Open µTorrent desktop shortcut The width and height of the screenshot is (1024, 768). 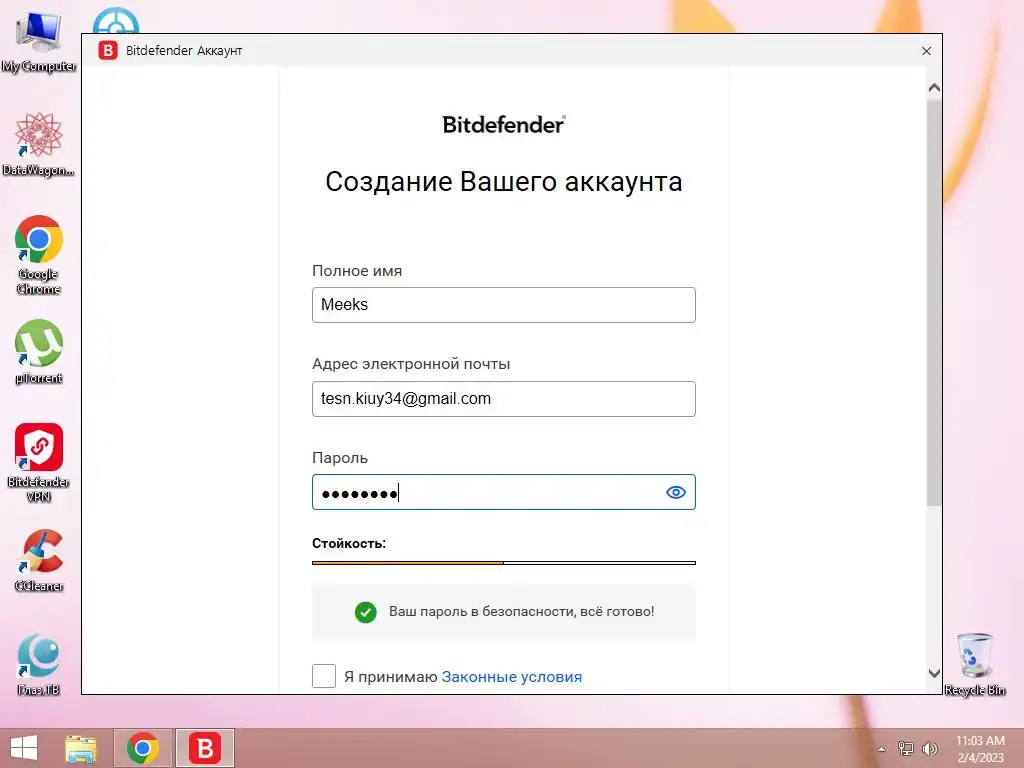[x=39, y=351]
